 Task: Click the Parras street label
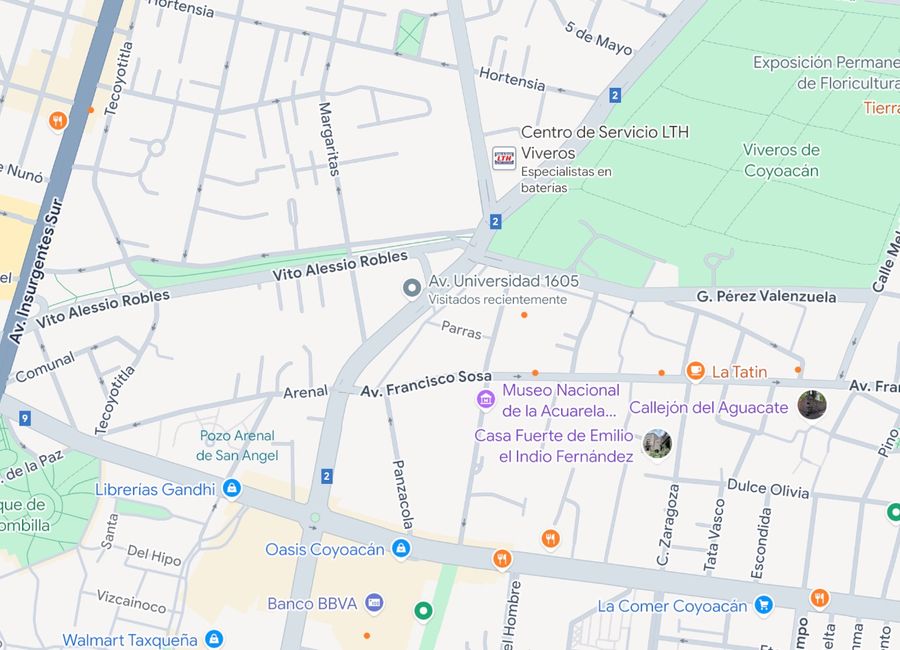461,330
